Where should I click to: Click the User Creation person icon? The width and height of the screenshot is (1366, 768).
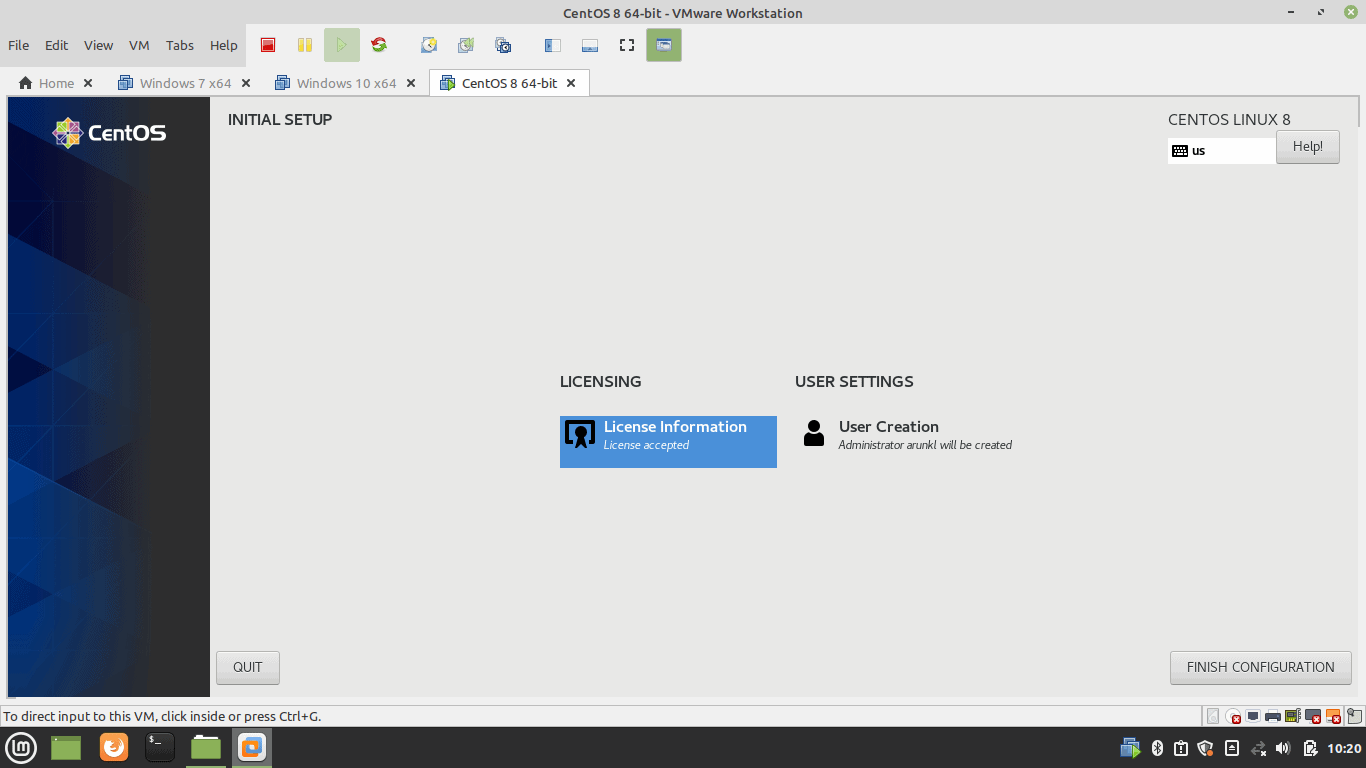point(814,433)
